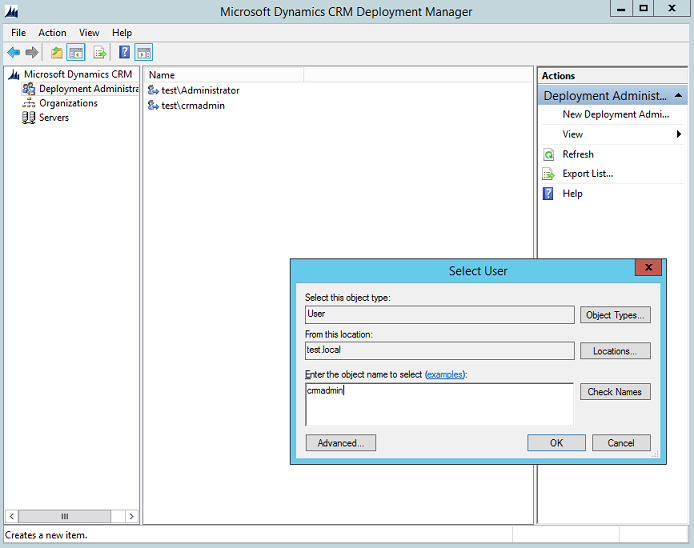
Task: Click the Refresh icon in Actions pane
Action: click(x=548, y=154)
